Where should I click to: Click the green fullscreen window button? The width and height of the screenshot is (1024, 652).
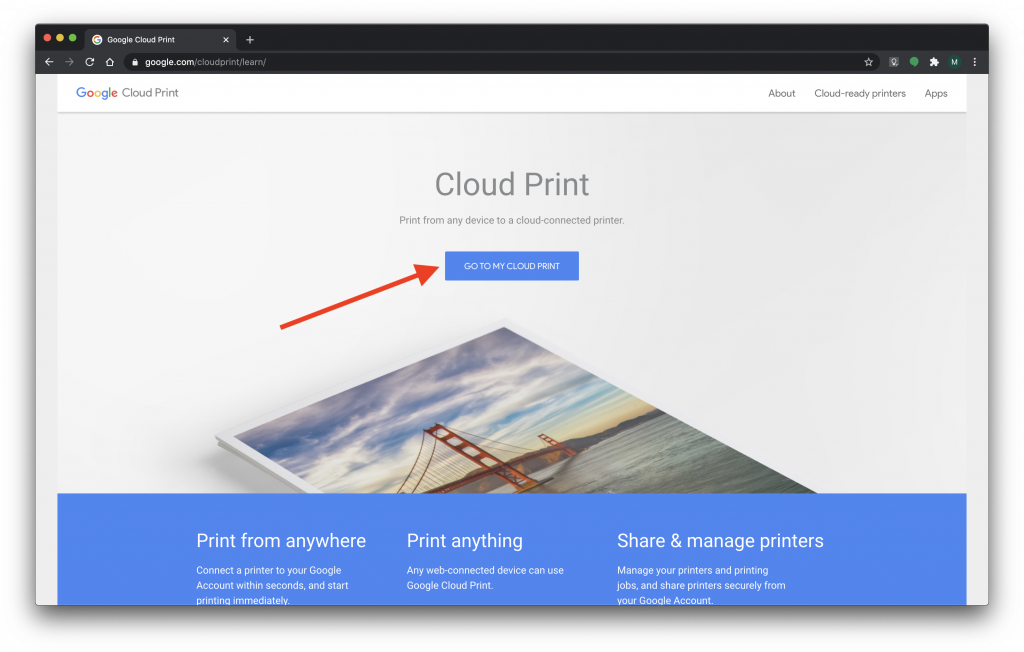72,38
